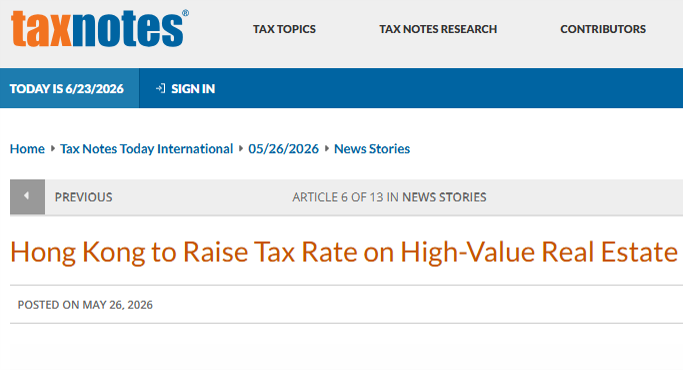Click ARTICLE 6 OF 13 IN NEWS STORIES text
The image size is (683, 371).
(389, 197)
